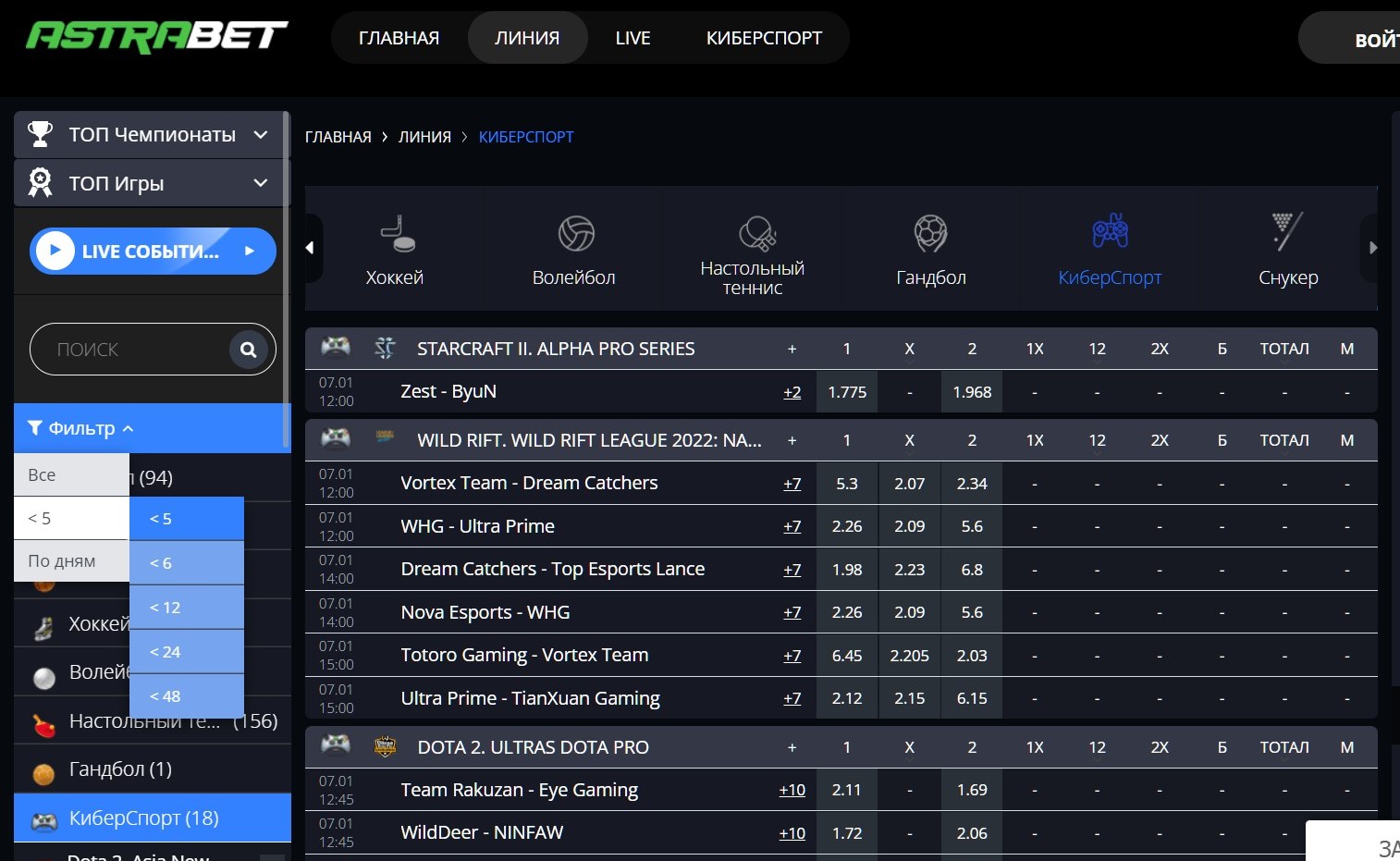Open the КиберСпорт (18) sidebar category

coord(153,818)
